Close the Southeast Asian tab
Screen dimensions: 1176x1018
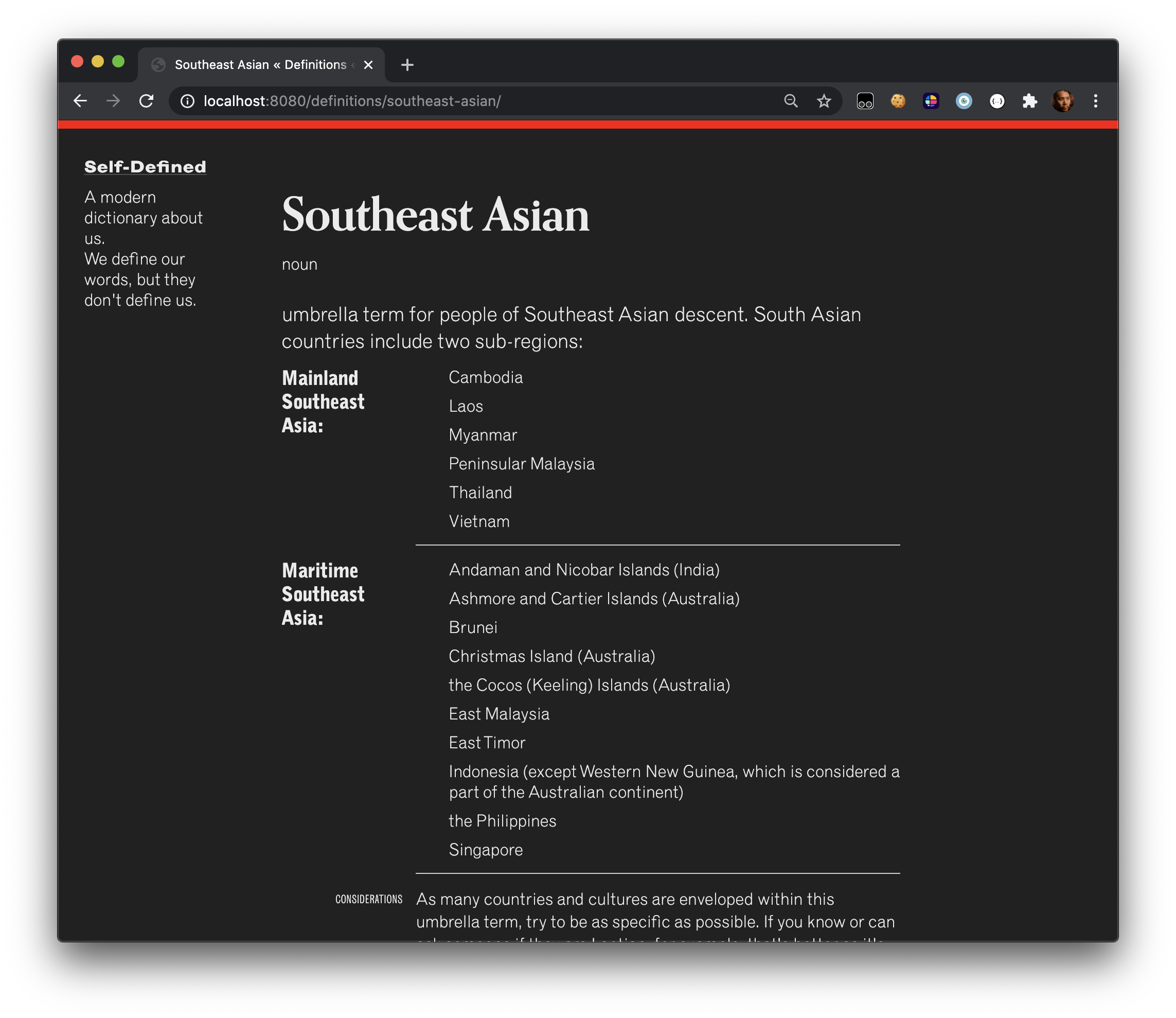pyautogui.click(x=368, y=65)
